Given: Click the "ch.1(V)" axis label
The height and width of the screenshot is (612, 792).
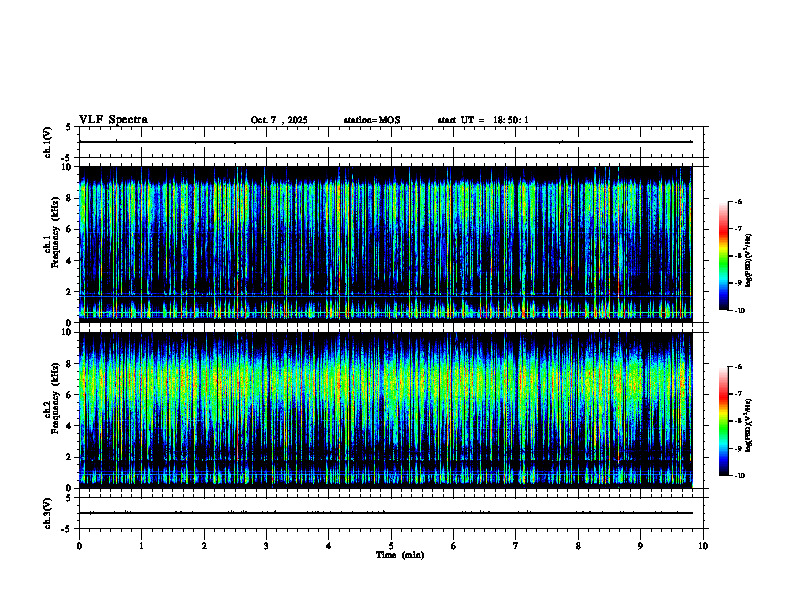Looking at the screenshot, I should (47, 142).
